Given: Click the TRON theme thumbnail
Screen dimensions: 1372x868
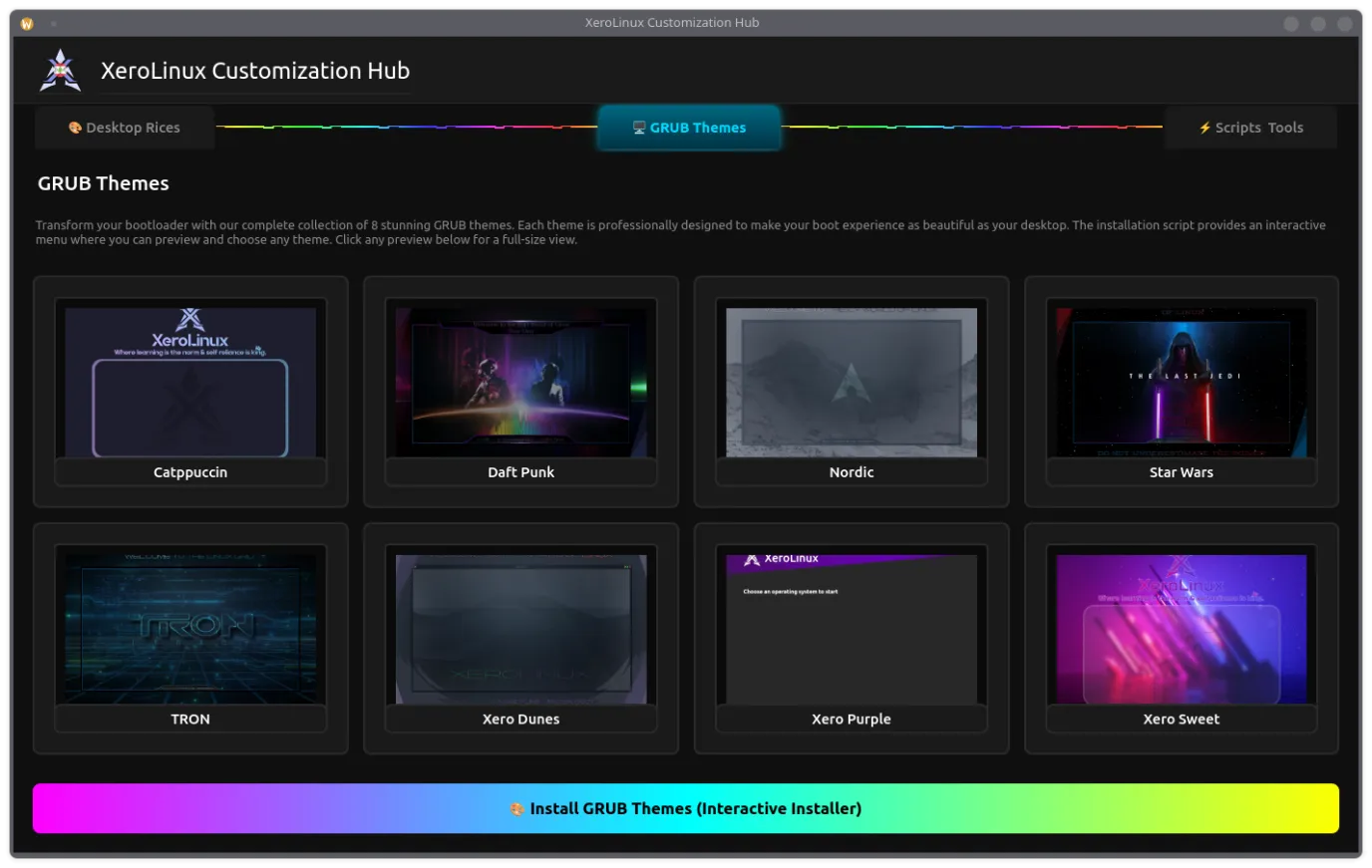Looking at the screenshot, I should pyautogui.click(x=190, y=628).
